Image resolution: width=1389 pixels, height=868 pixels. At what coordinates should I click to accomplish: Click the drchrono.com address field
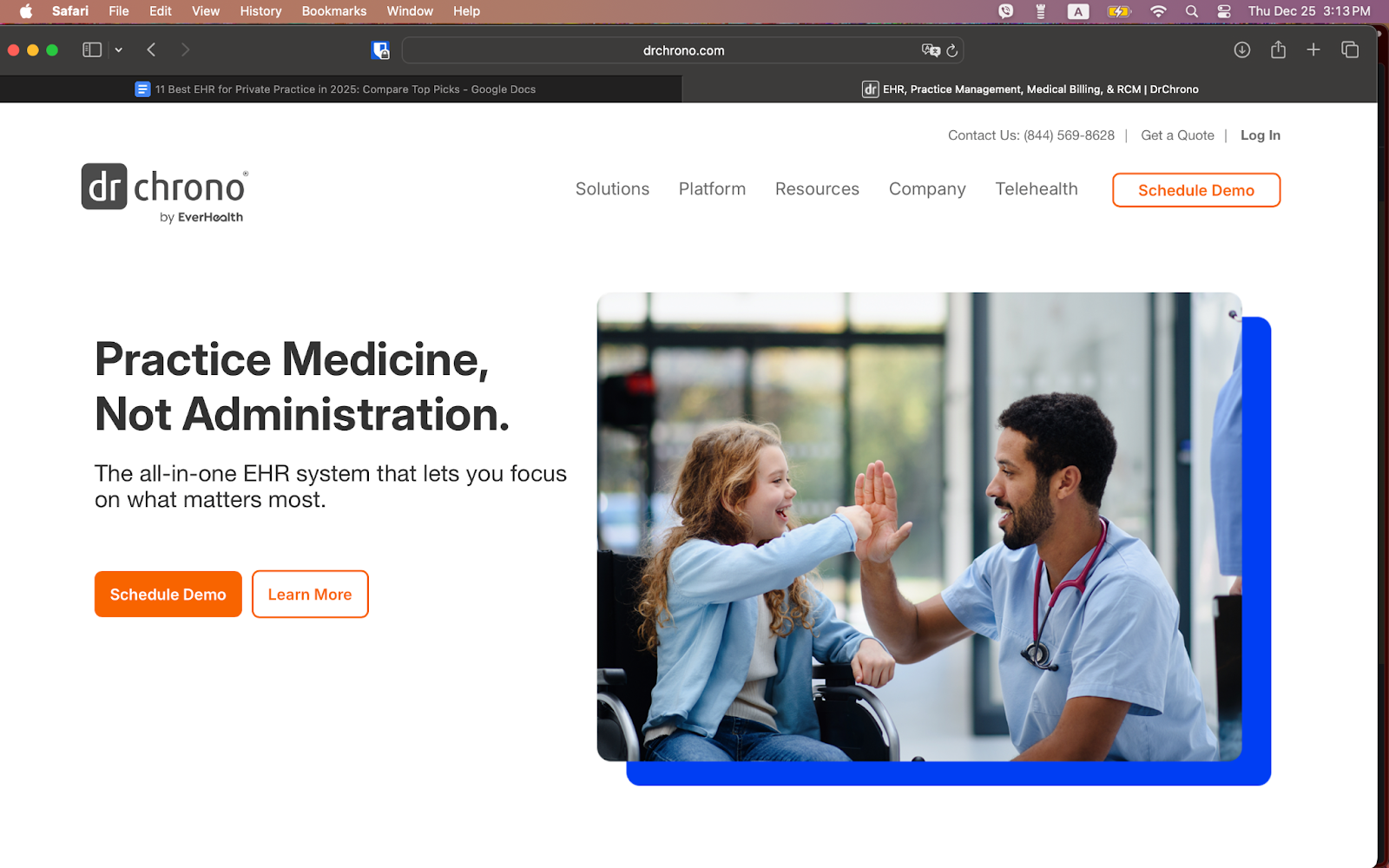pyautogui.click(x=683, y=50)
